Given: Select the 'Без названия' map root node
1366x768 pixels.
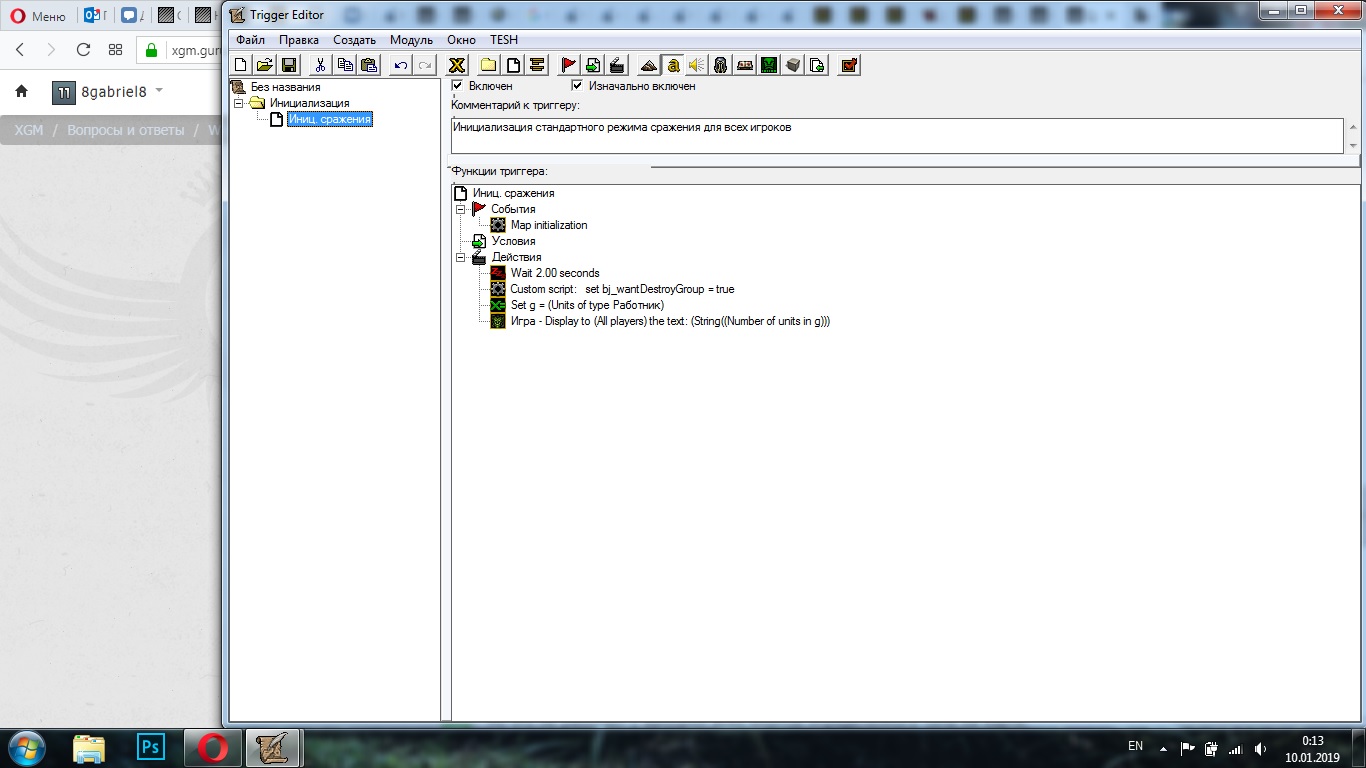Looking at the screenshot, I should click(285, 87).
